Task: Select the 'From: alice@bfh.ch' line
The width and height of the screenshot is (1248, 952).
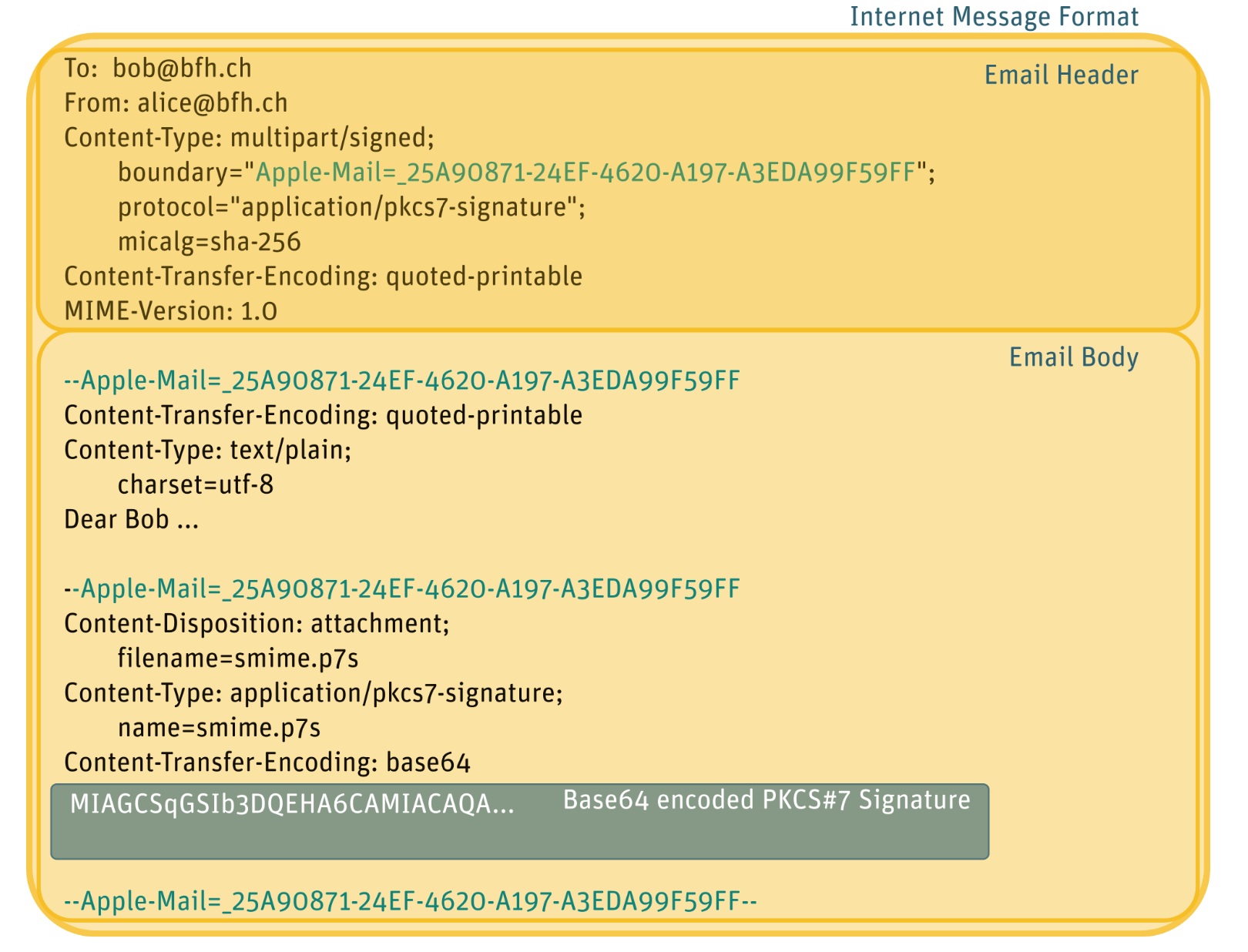Action: pyautogui.click(x=176, y=103)
